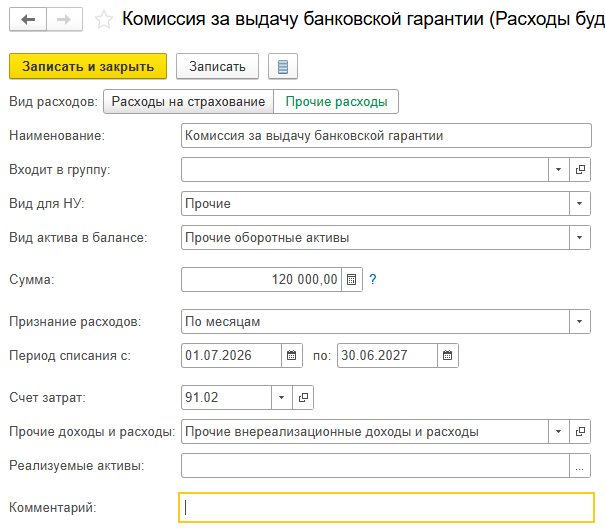Image resolution: width=605 pixels, height=531 pixels.
Task: Add to favorites with the star icon
Action: point(103,20)
